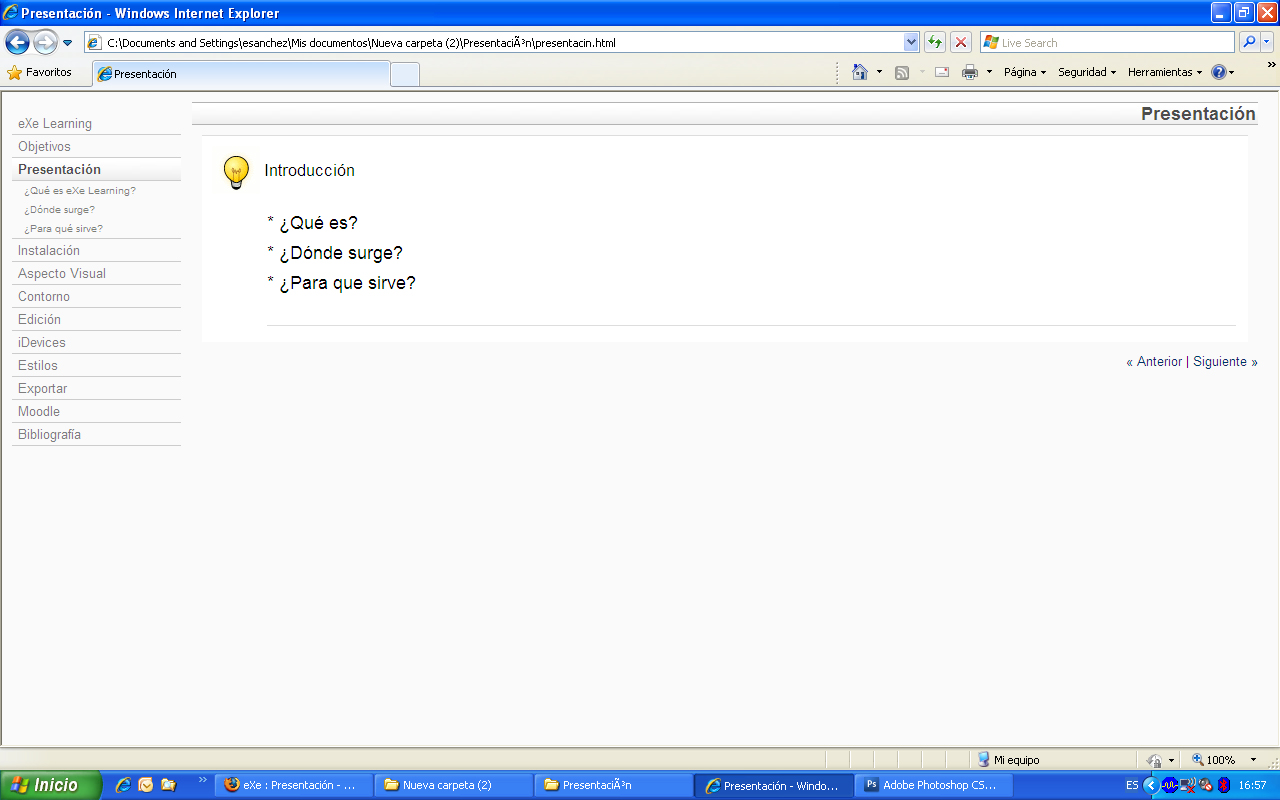Click the browser Back arrow button

tap(17, 42)
